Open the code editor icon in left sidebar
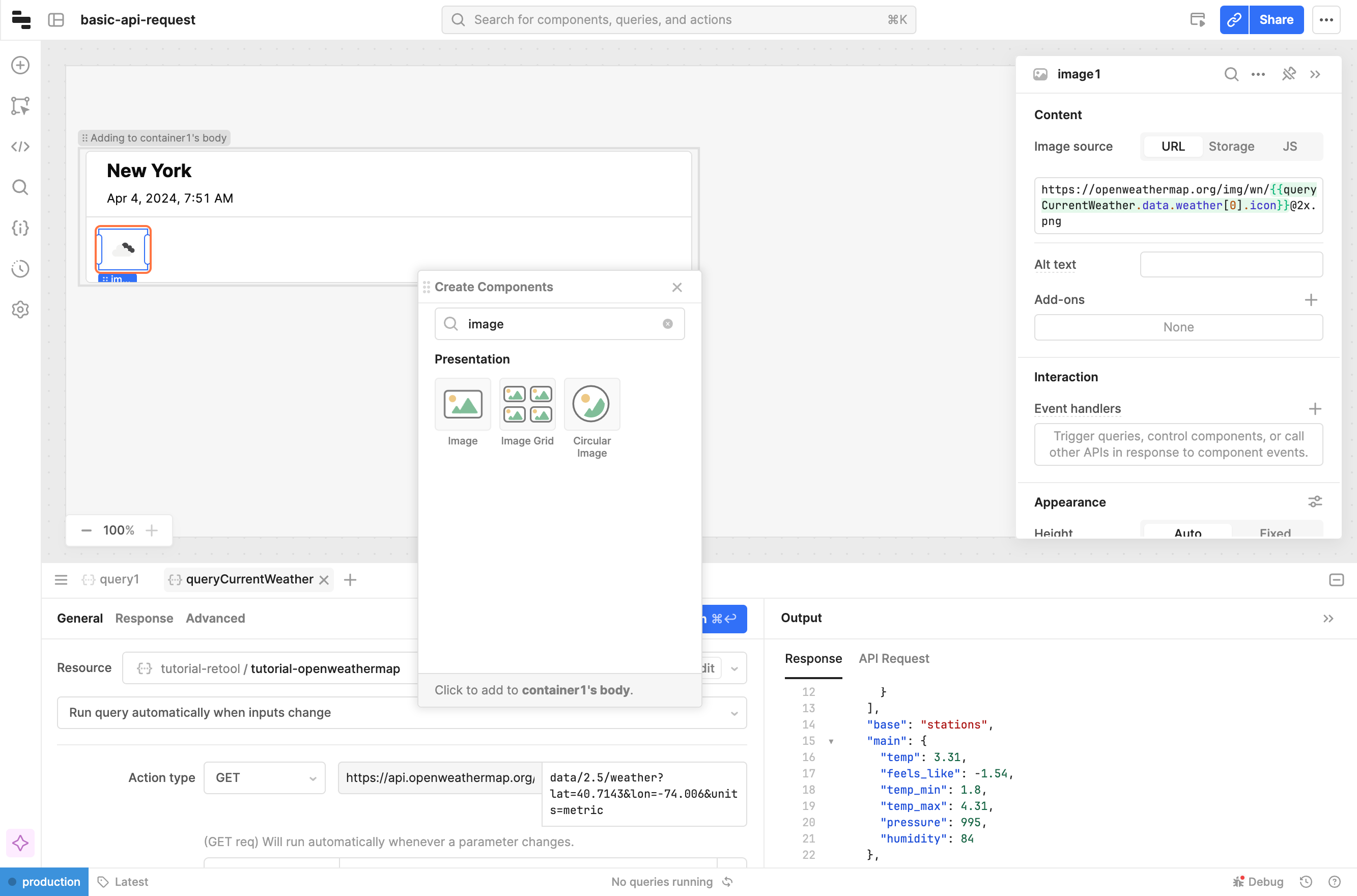 pyautogui.click(x=20, y=146)
